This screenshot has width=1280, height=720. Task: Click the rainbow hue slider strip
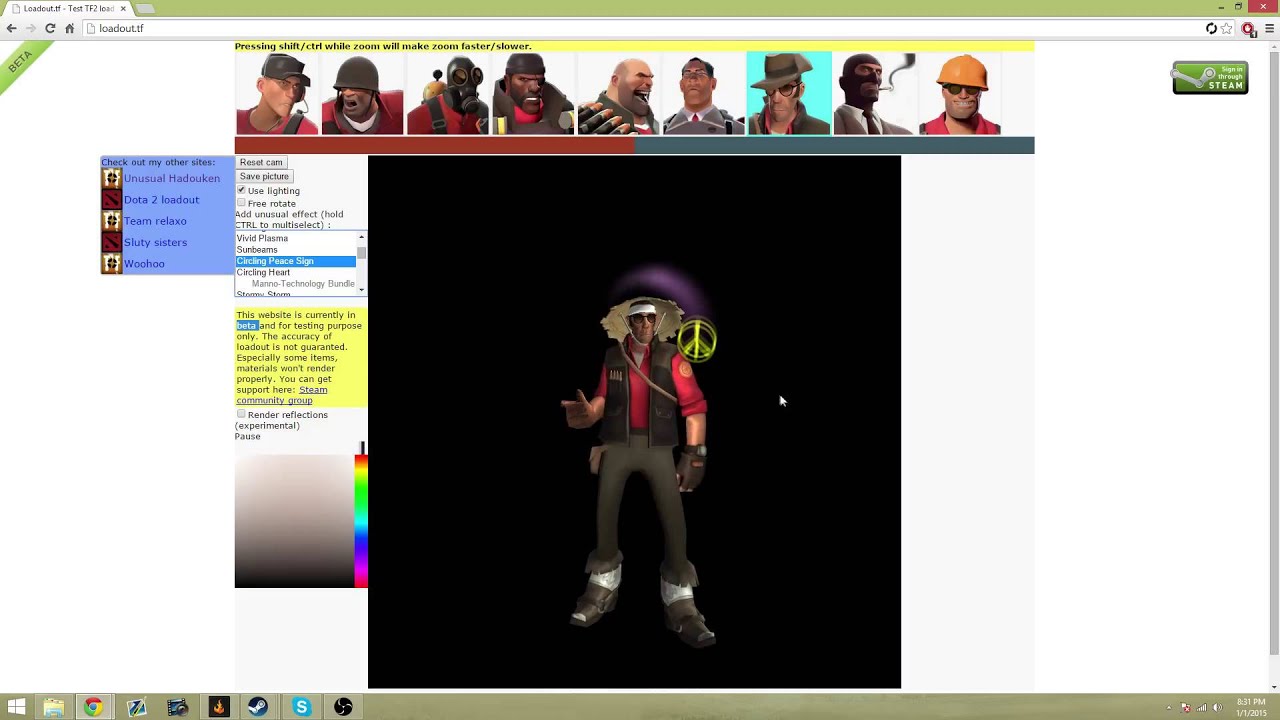(361, 520)
